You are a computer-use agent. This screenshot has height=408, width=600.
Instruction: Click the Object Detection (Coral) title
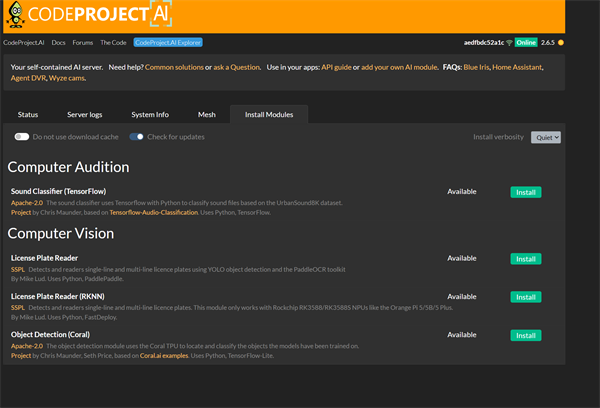click(x=50, y=335)
